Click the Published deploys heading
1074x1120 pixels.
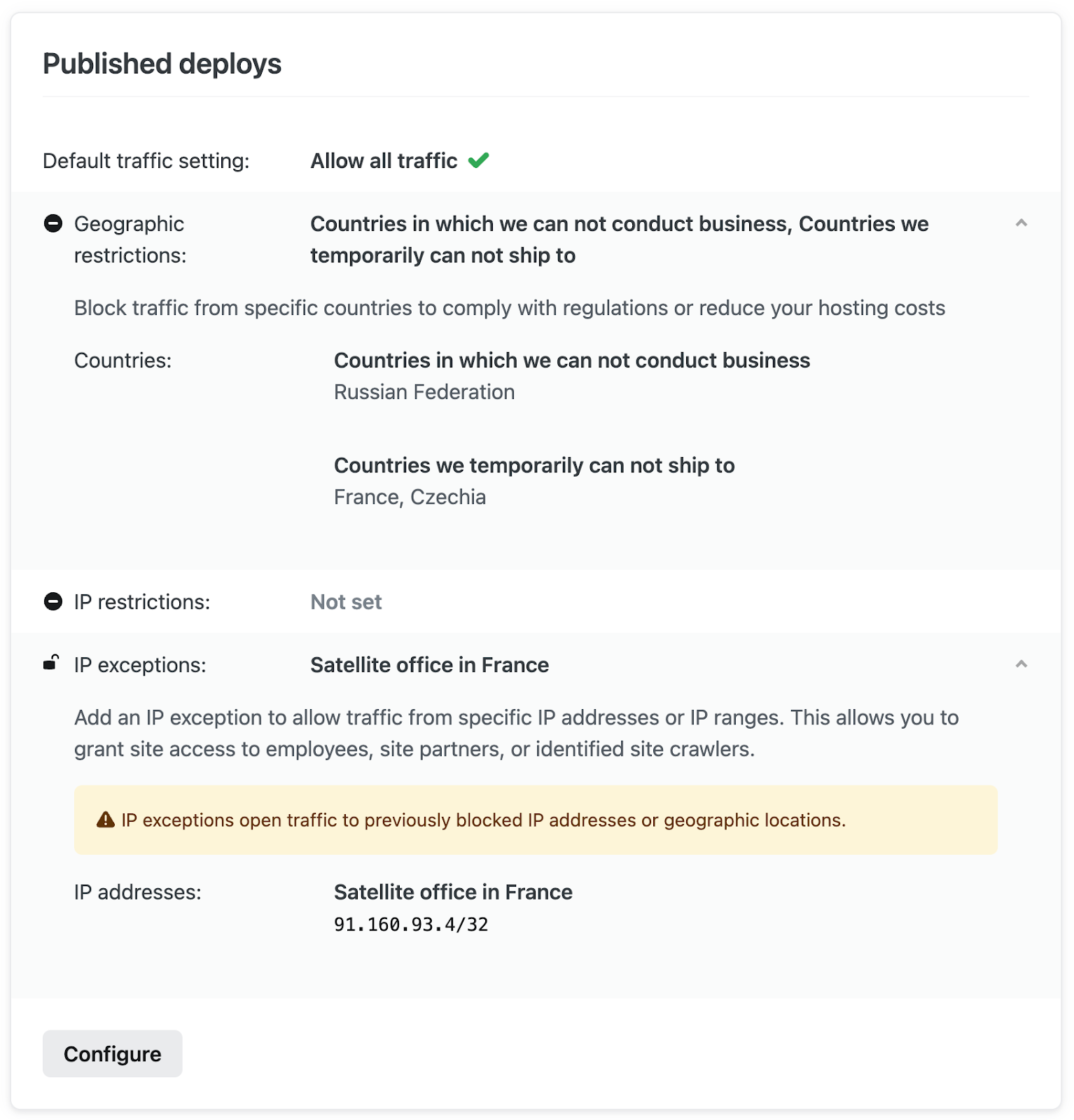162,64
